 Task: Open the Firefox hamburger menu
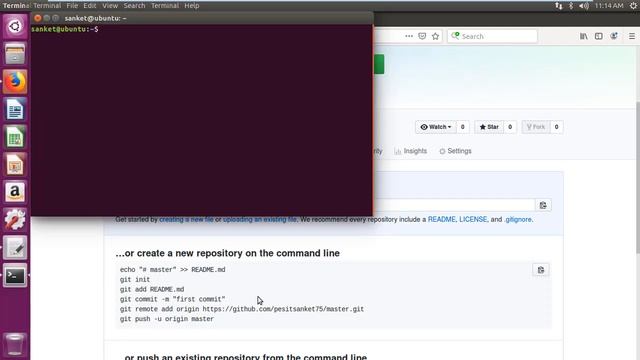pos(632,36)
